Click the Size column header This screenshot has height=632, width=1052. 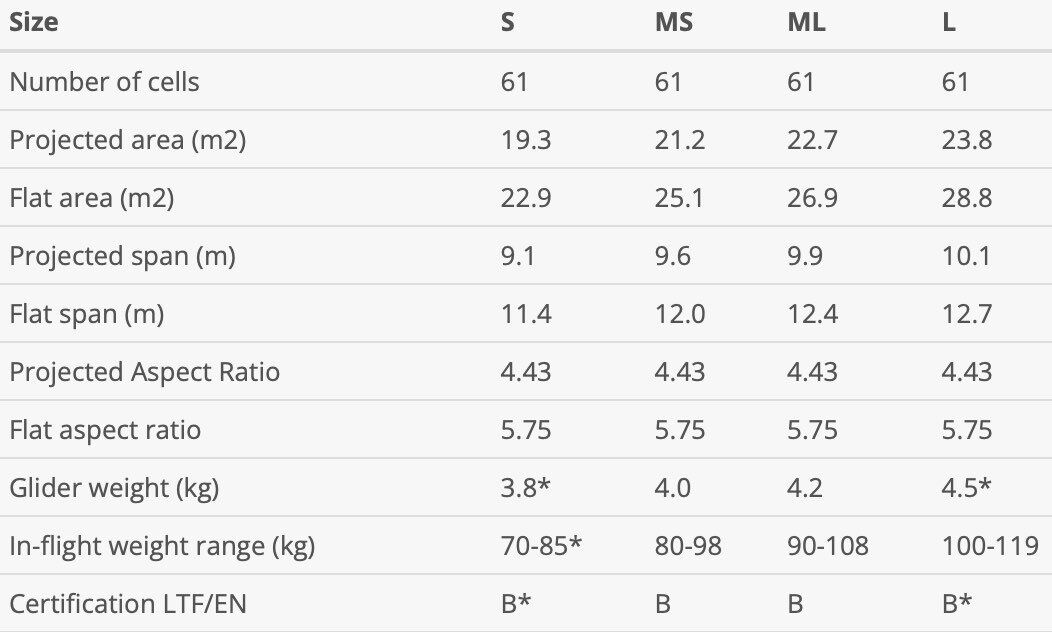[x=34, y=22]
